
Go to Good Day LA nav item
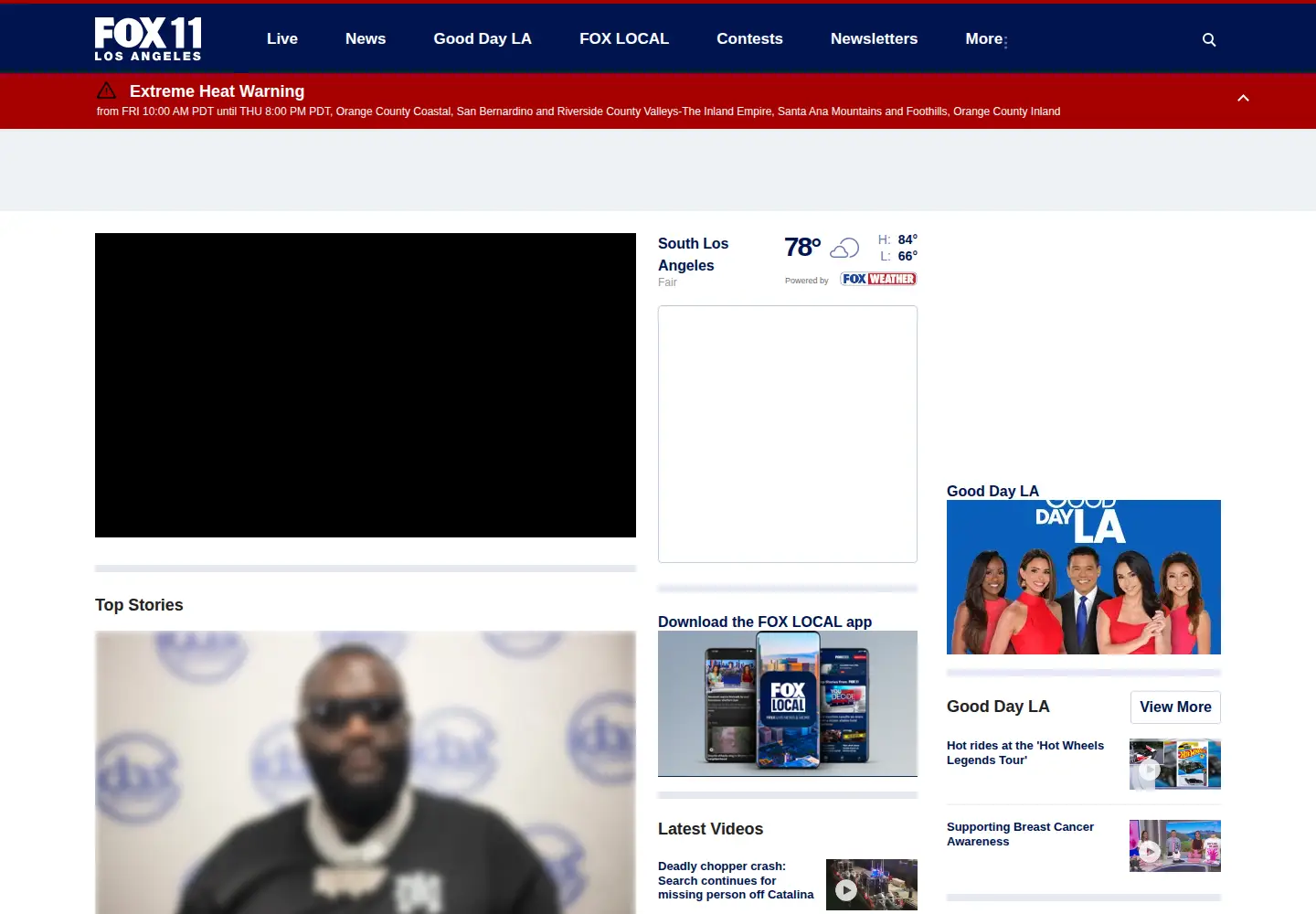tap(483, 38)
